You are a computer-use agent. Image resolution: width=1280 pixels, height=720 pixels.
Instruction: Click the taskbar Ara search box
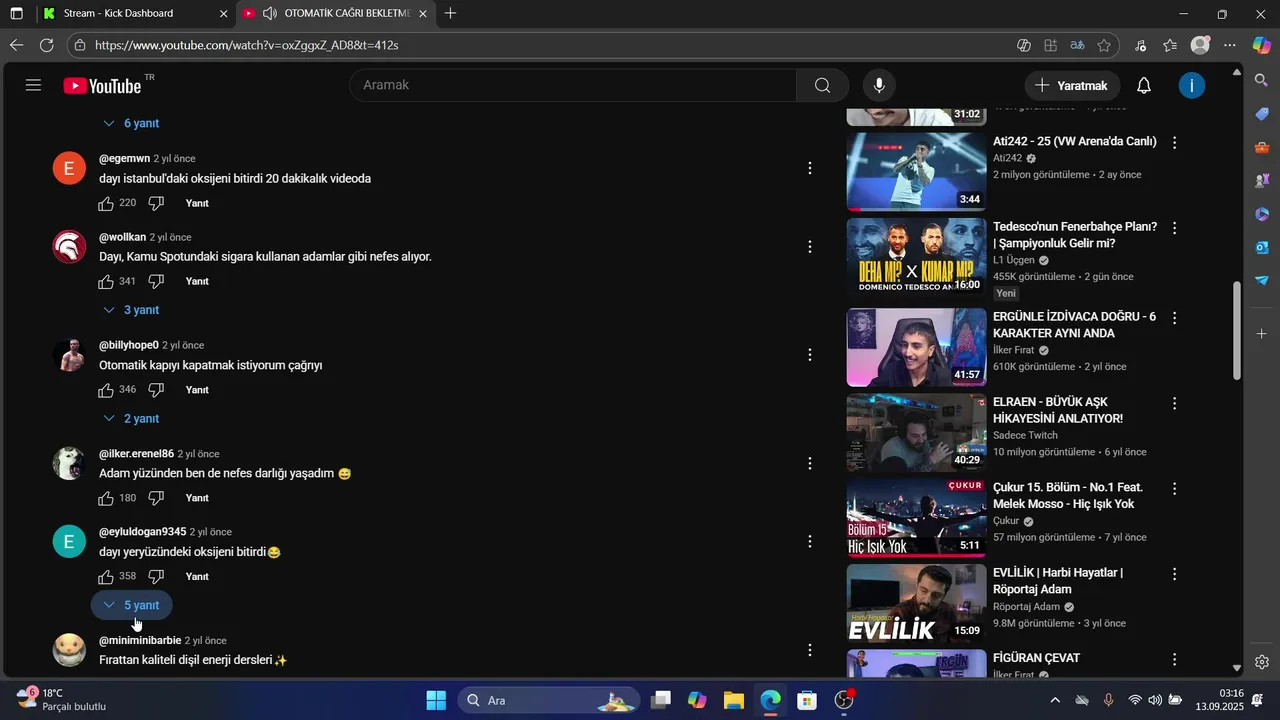pyautogui.click(x=549, y=700)
